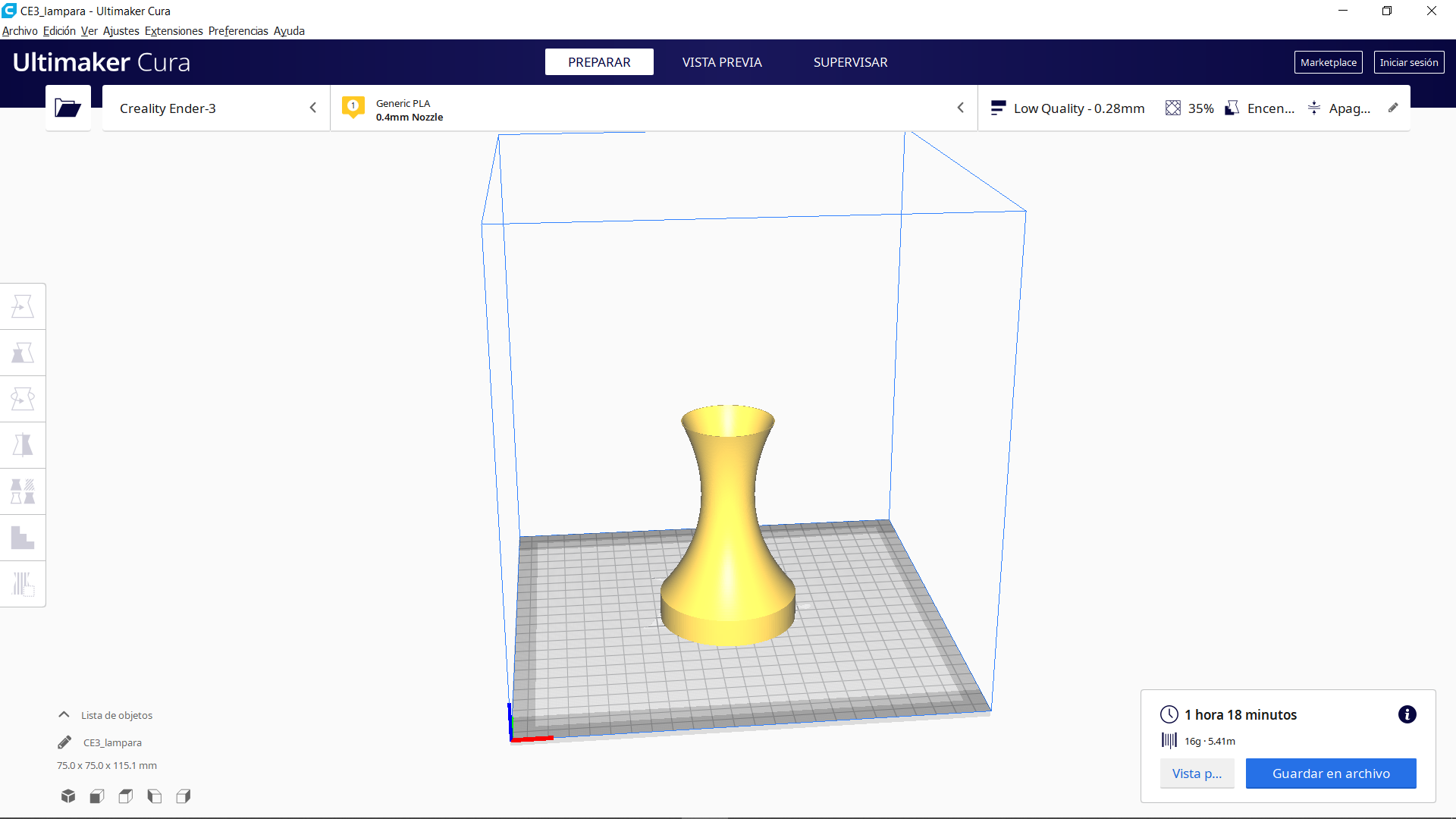This screenshot has height=819, width=1456.
Task: Open per-model settings tool
Action: (x=23, y=491)
